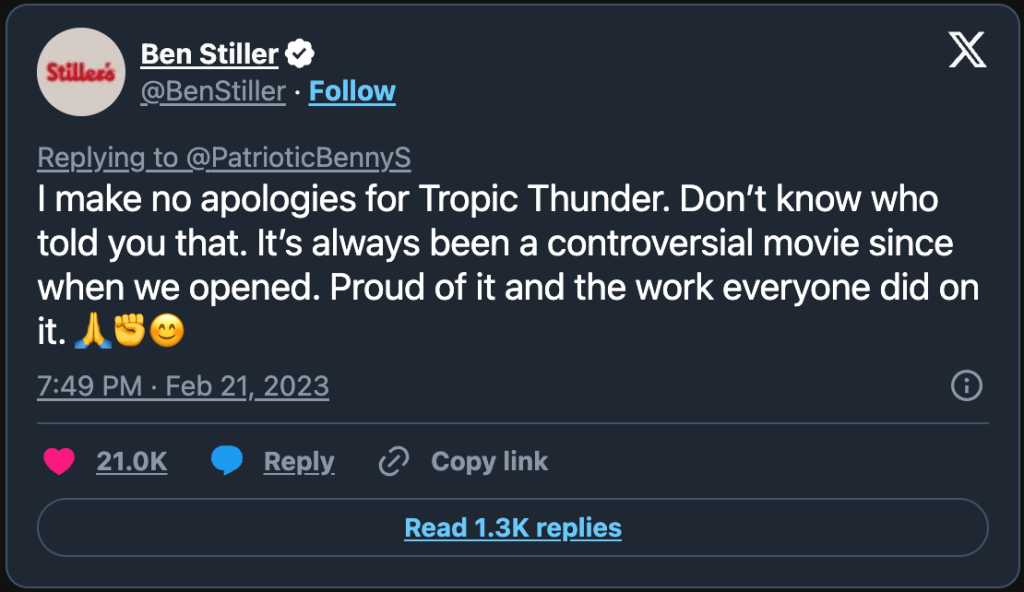1024x592 pixels.
Task: Open the Ben Stiller display name
Action: click(x=209, y=53)
